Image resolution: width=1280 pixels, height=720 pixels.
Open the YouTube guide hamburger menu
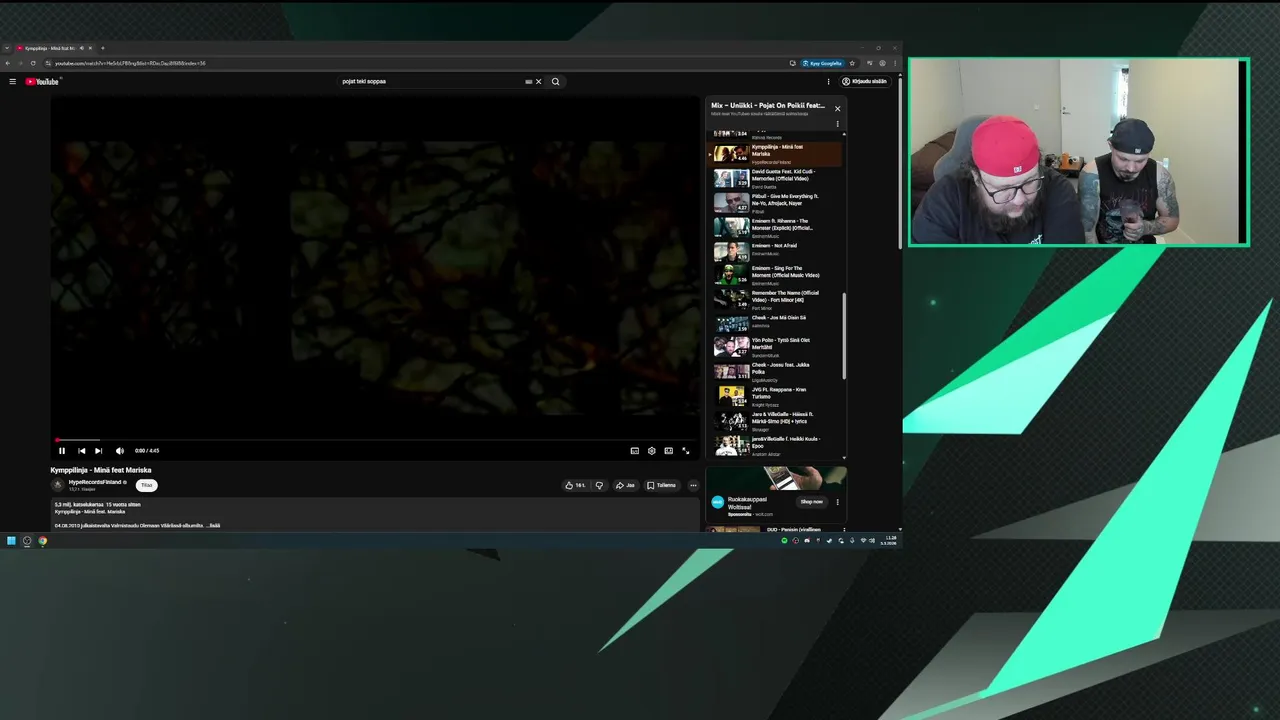tap(12, 81)
